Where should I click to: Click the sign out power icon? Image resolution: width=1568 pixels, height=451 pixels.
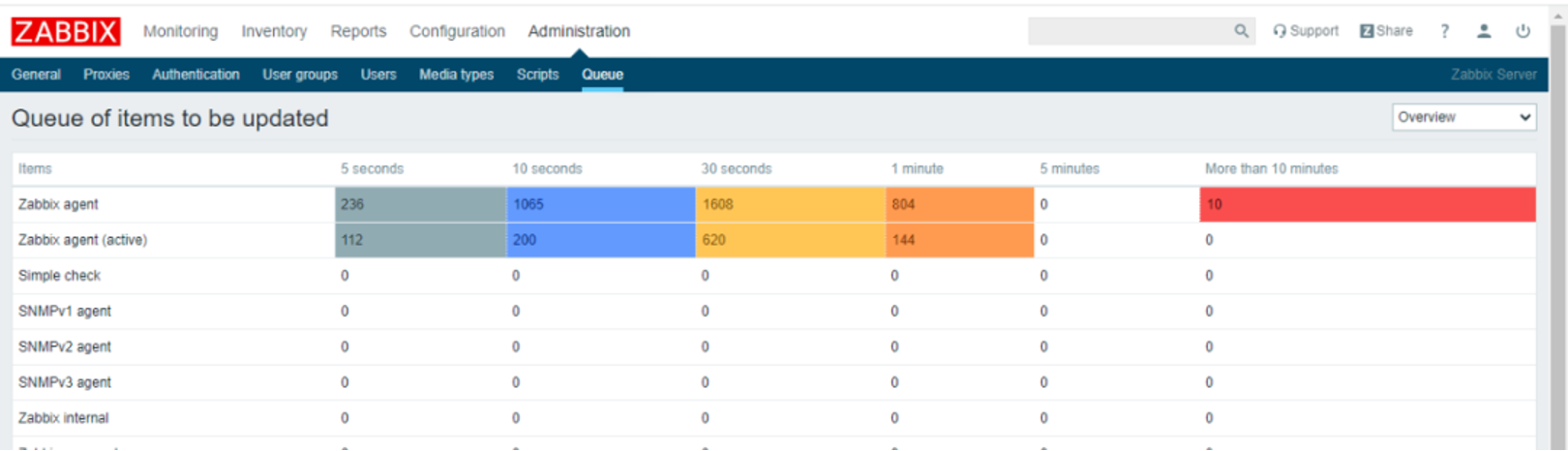point(1523,31)
